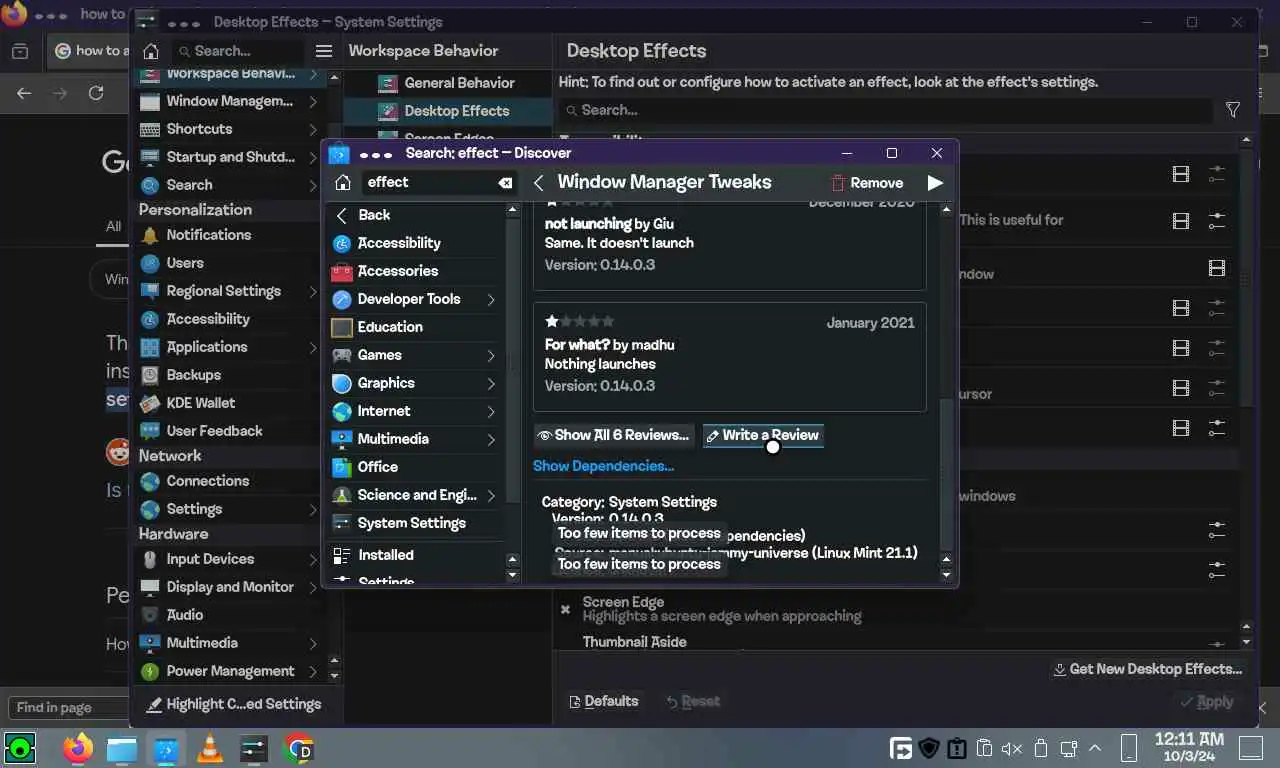1280x768 pixels.
Task: Expand Shortcuts settings arrow
Action: [313, 129]
